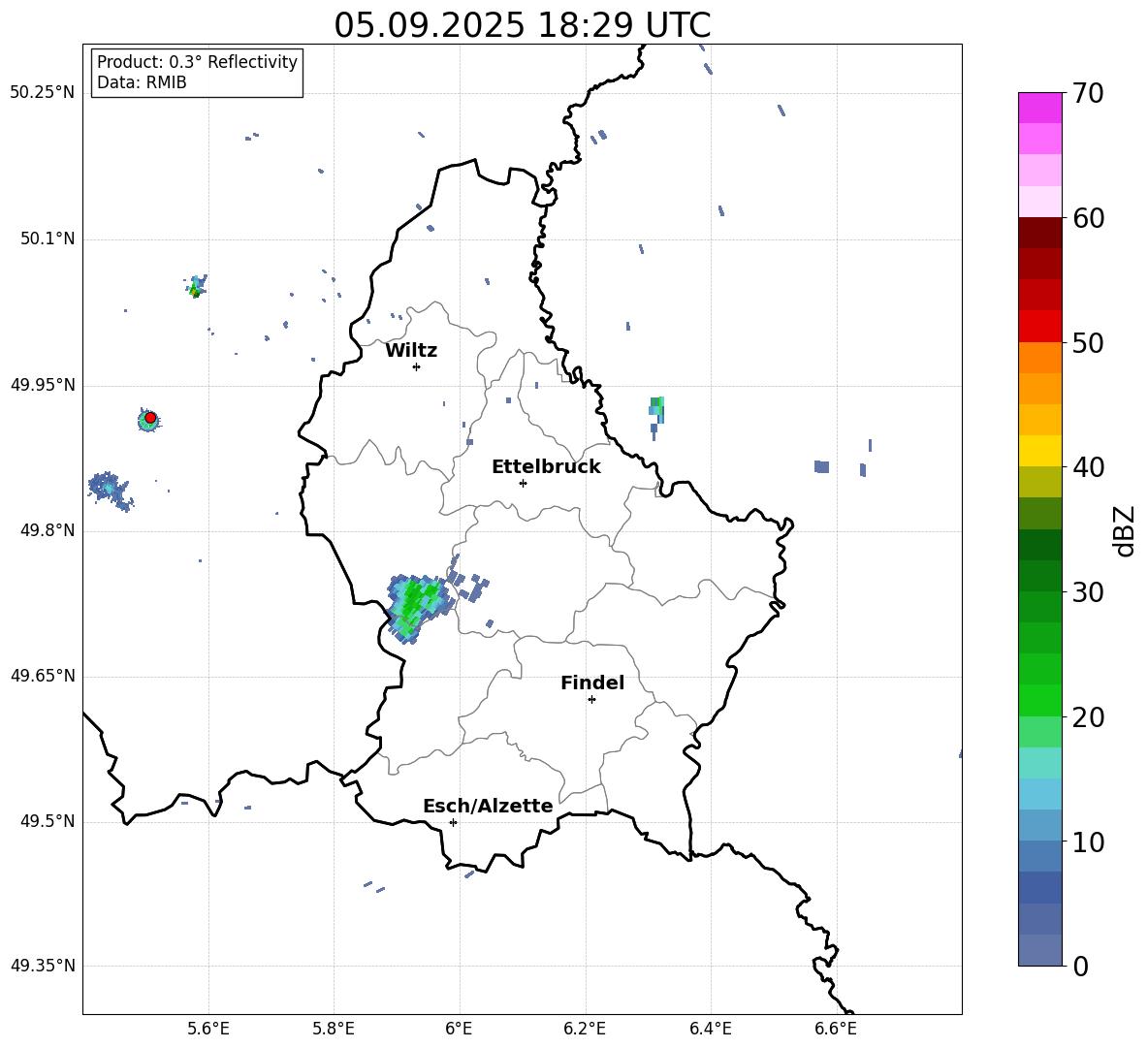Select the Wiltz station label
Screen dimensions: 1148x1048
click(x=411, y=351)
